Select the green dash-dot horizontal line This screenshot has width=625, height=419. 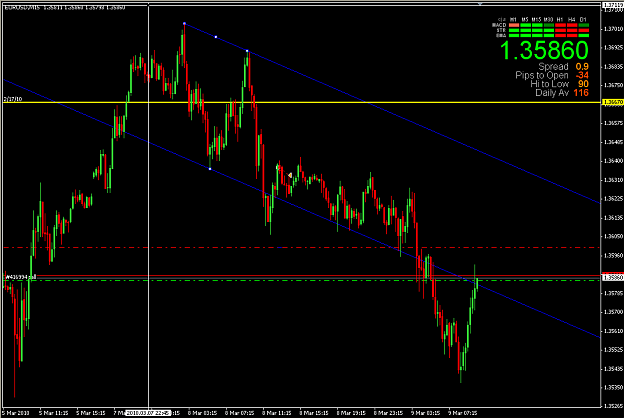(303, 280)
